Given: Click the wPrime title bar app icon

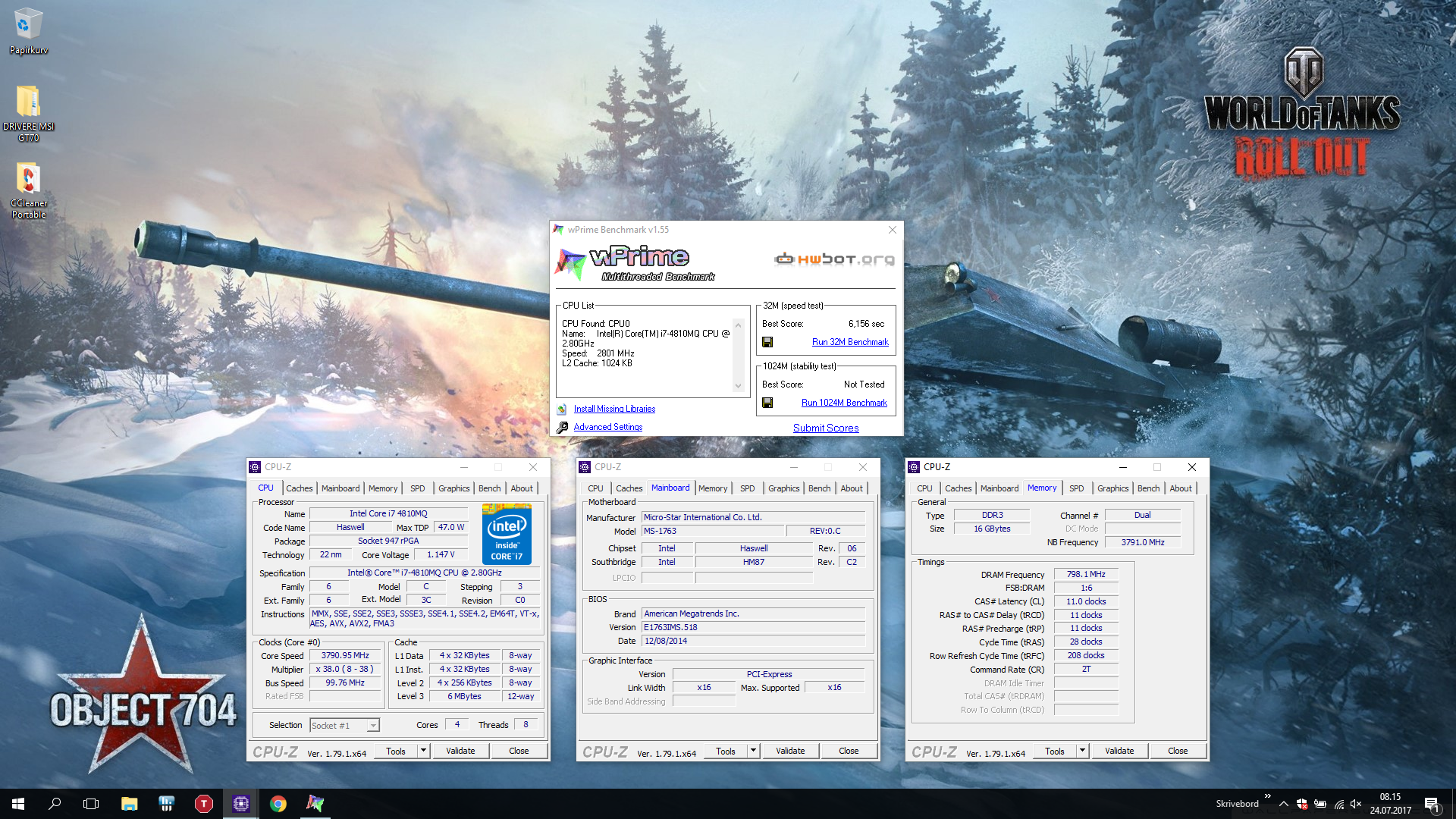Looking at the screenshot, I should [559, 230].
